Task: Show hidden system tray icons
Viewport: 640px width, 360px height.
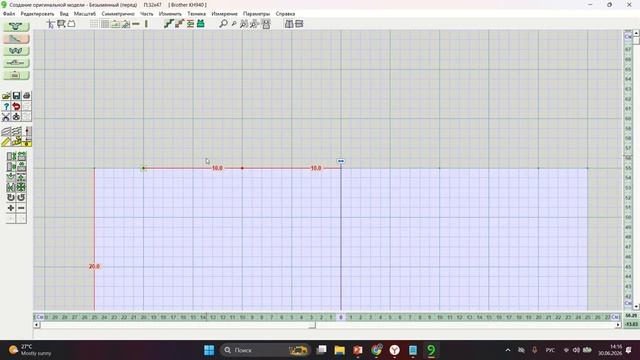Action: [508, 350]
